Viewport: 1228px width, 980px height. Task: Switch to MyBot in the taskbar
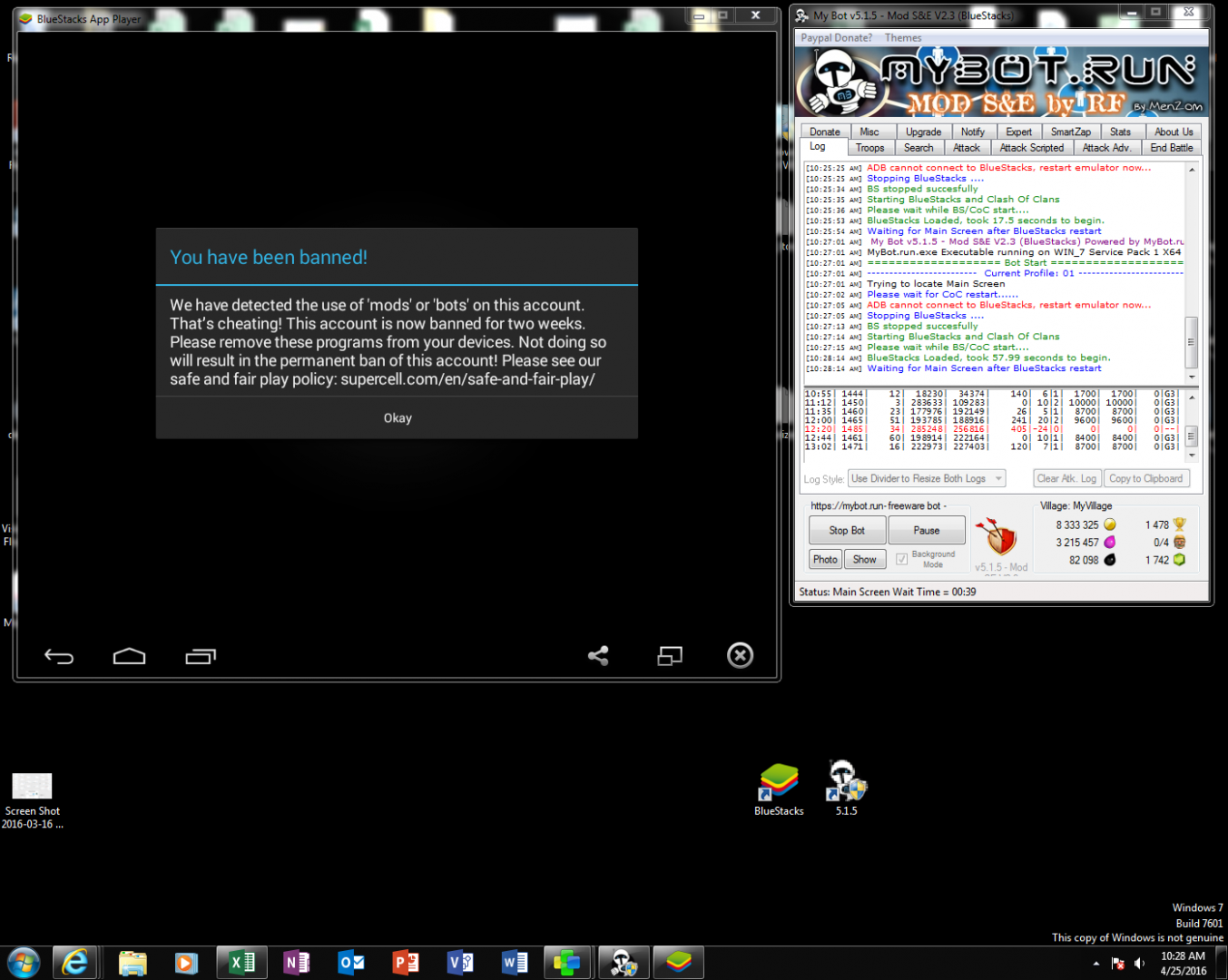click(624, 962)
